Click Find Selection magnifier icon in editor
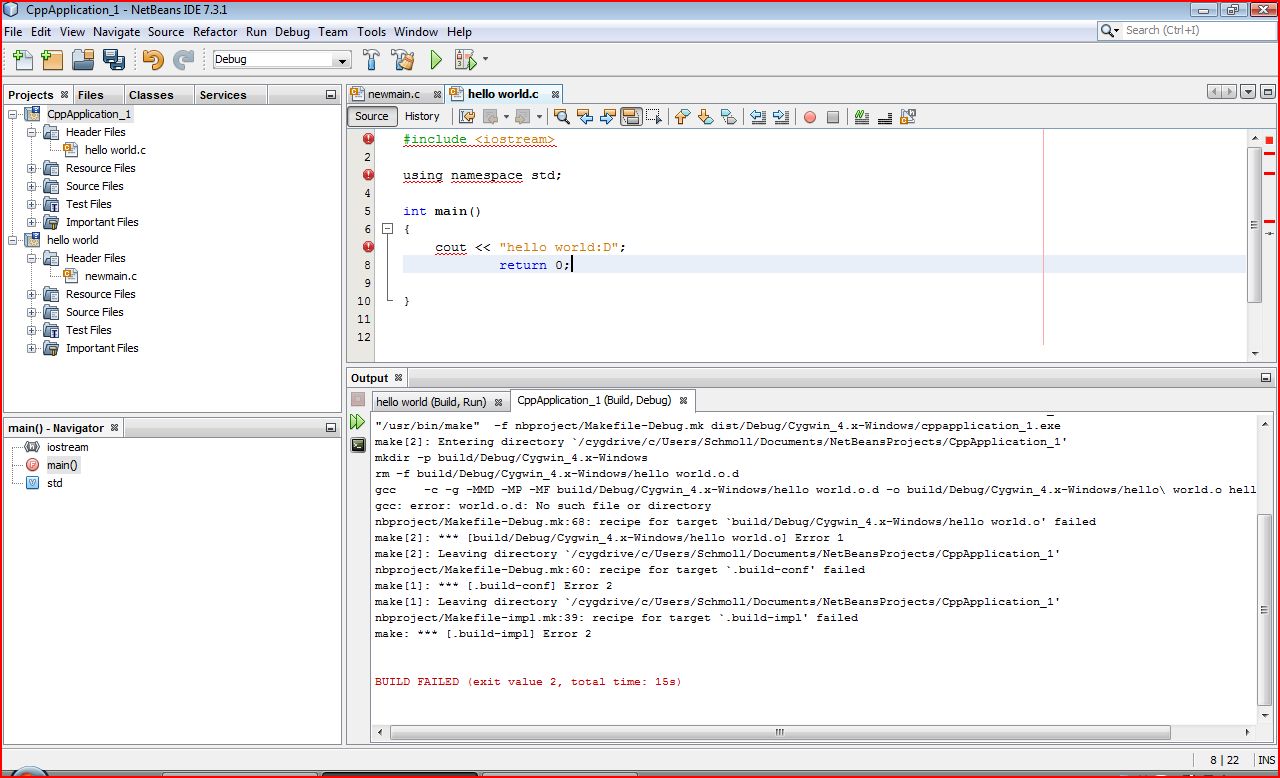The height and width of the screenshot is (778, 1280). [562, 117]
